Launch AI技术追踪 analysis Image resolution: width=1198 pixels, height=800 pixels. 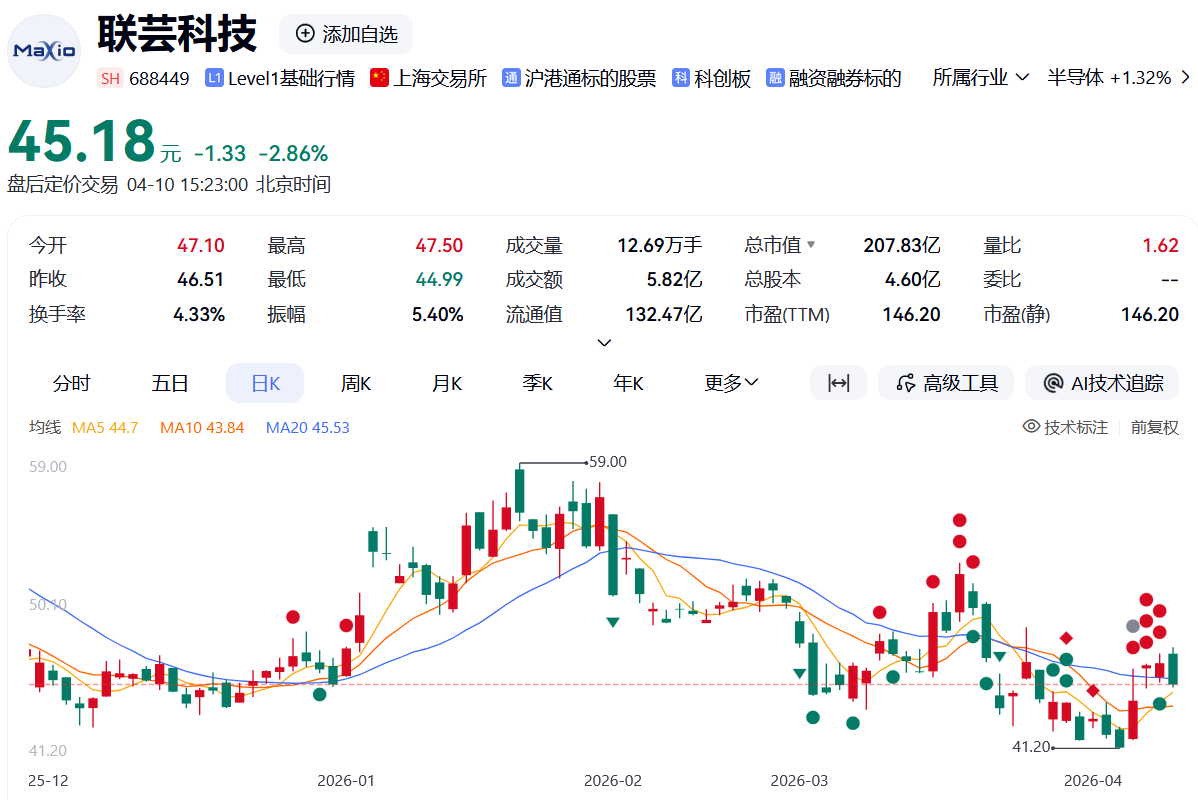click(x=1101, y=382)
